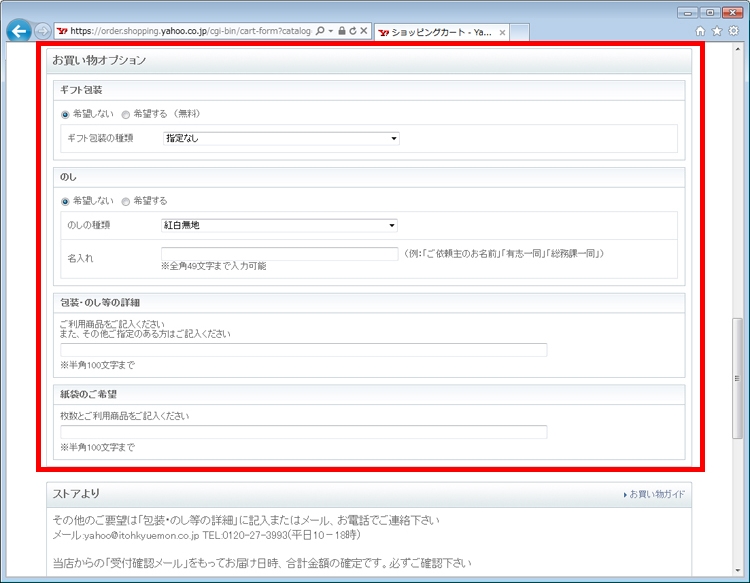
Task: Select ギフト包装 希望しない radio button
Action: 65,115
